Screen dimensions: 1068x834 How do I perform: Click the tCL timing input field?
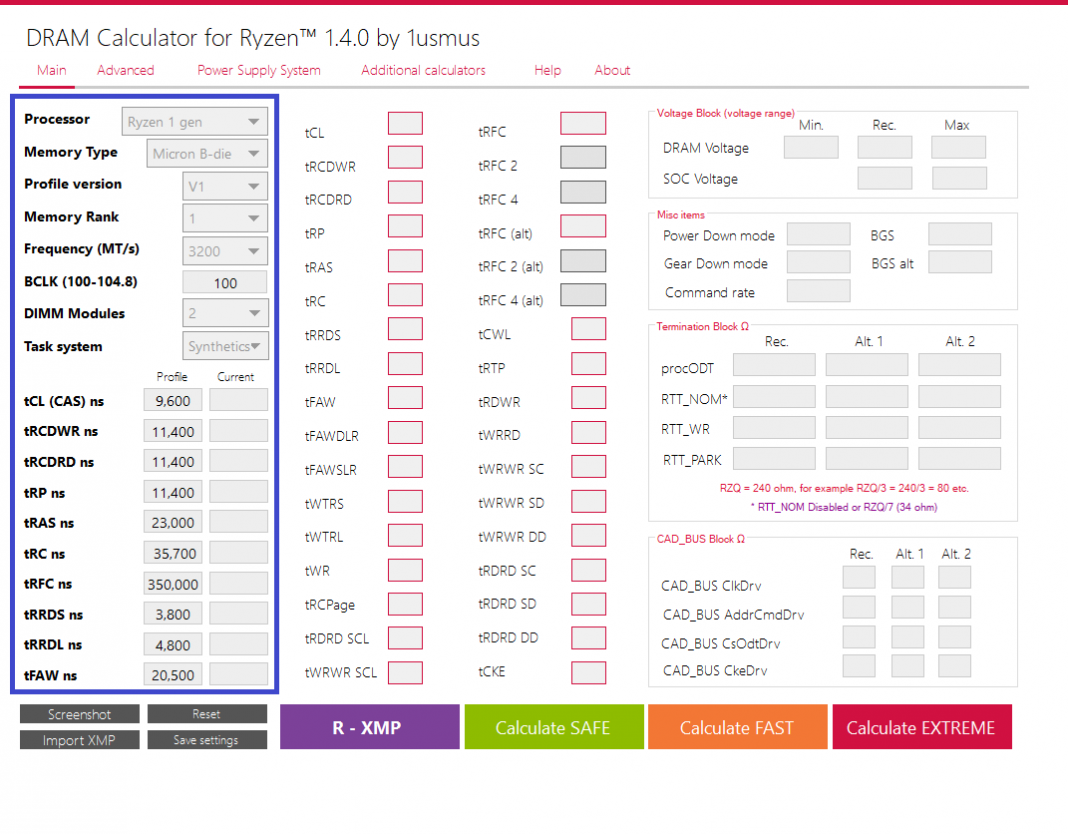click(405, 124)
